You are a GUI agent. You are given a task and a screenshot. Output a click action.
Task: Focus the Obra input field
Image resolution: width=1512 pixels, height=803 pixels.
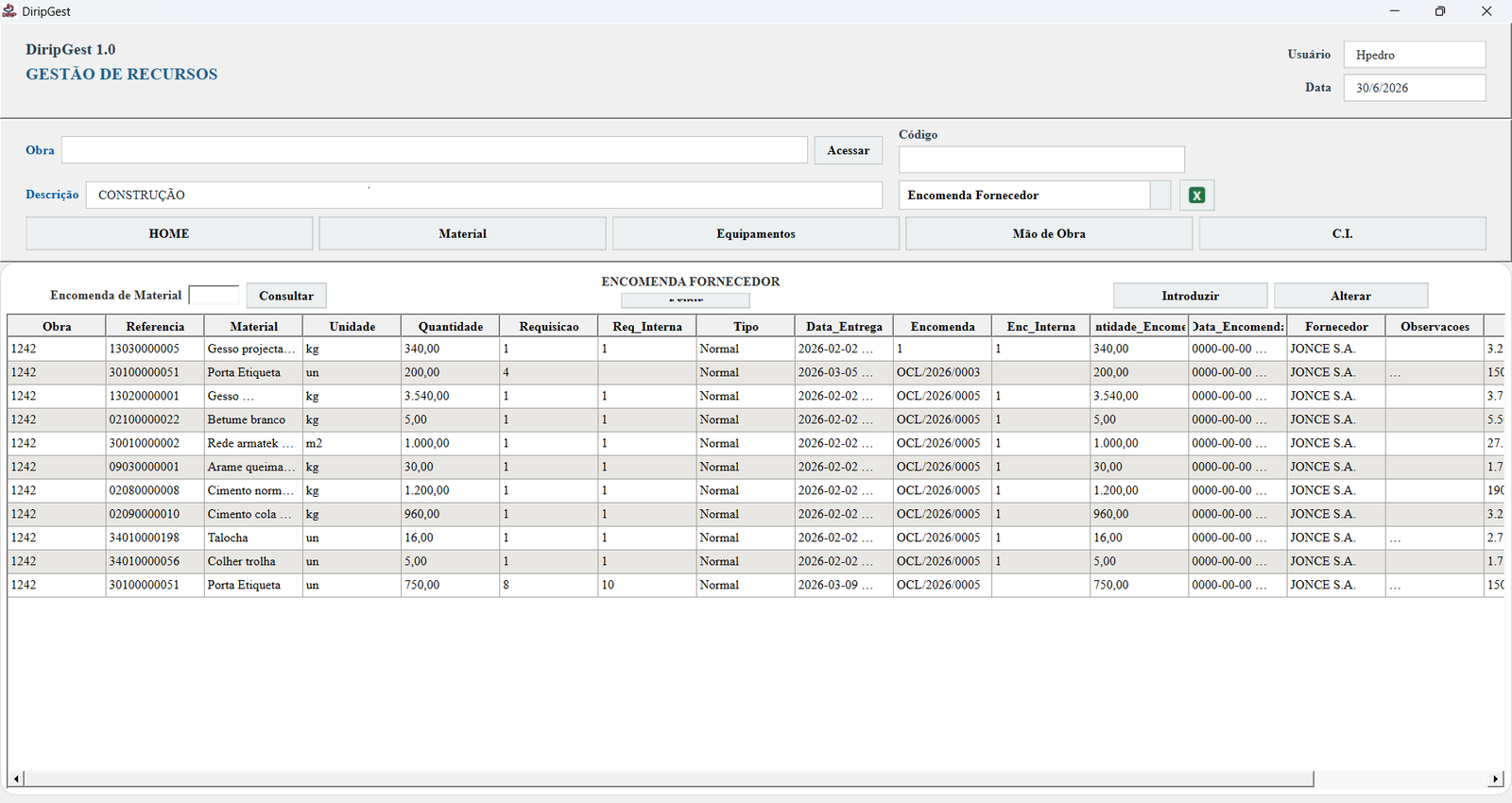435,150
